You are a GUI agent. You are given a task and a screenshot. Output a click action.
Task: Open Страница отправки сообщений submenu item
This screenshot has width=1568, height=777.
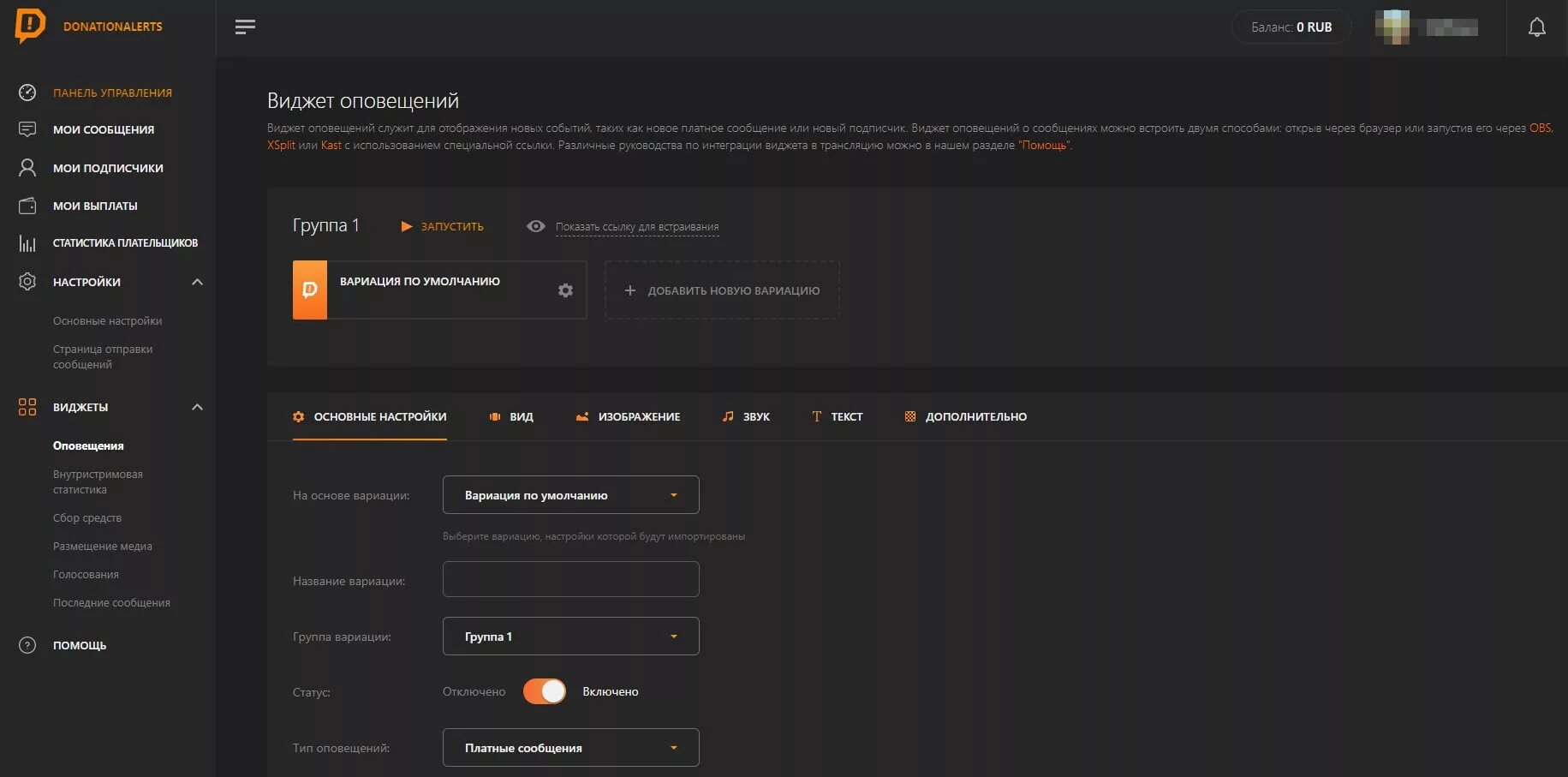(103, 356)
